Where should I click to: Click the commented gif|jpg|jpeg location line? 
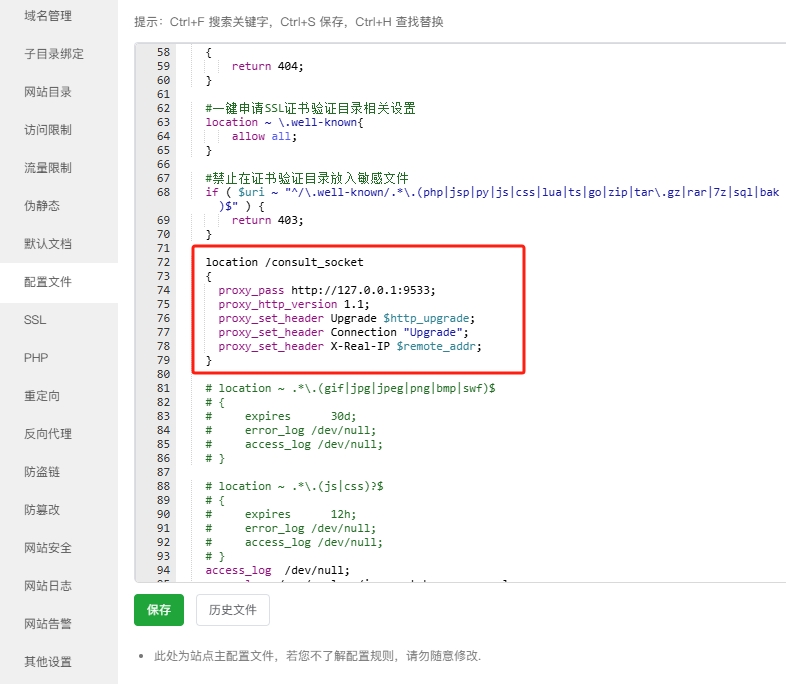click(x=350, y=388)
